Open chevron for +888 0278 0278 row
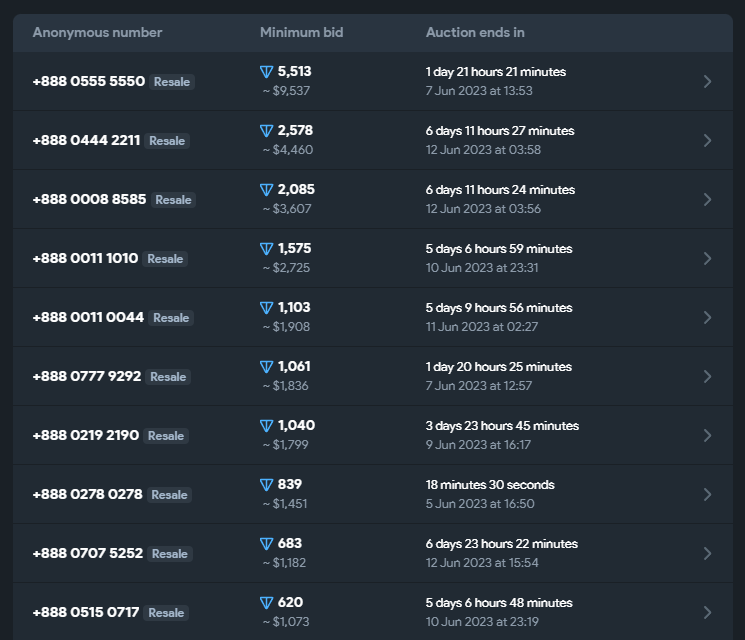Image resolution: width=745 pixels, height=640 pixels. coord(707,494)
